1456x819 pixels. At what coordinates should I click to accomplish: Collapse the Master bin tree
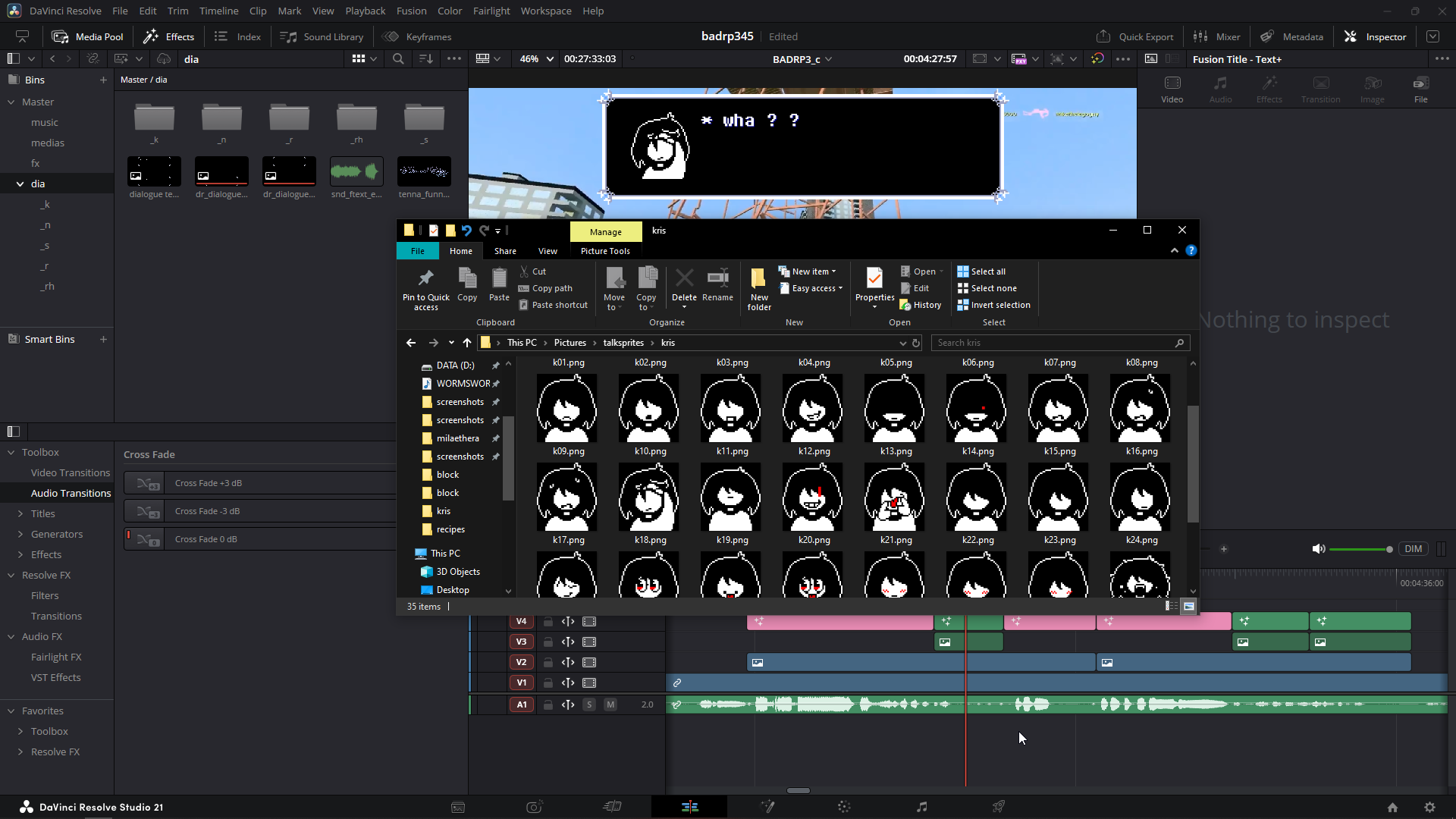(x=11, y=102)
